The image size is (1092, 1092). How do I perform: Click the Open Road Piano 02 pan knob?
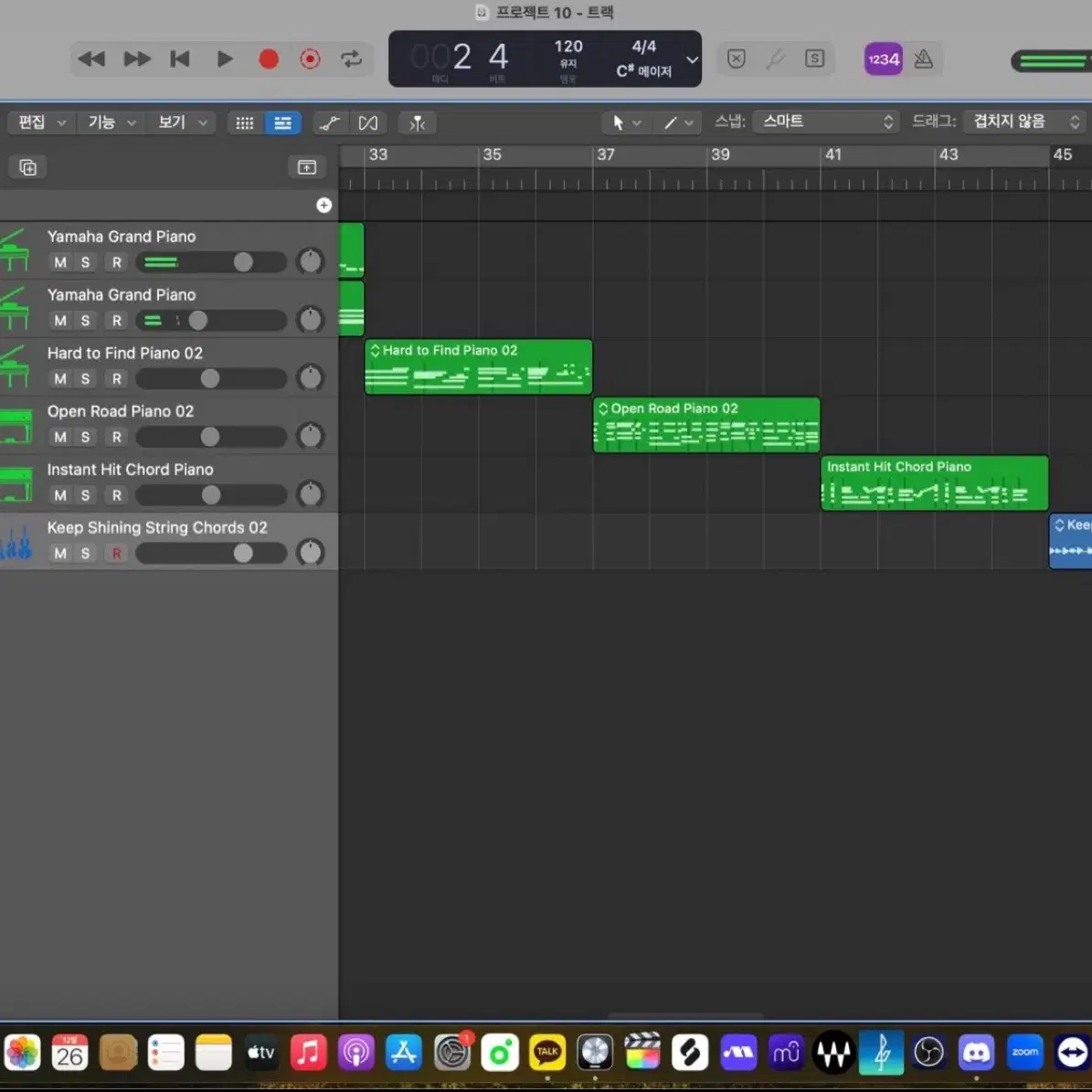tap(310, 437)
